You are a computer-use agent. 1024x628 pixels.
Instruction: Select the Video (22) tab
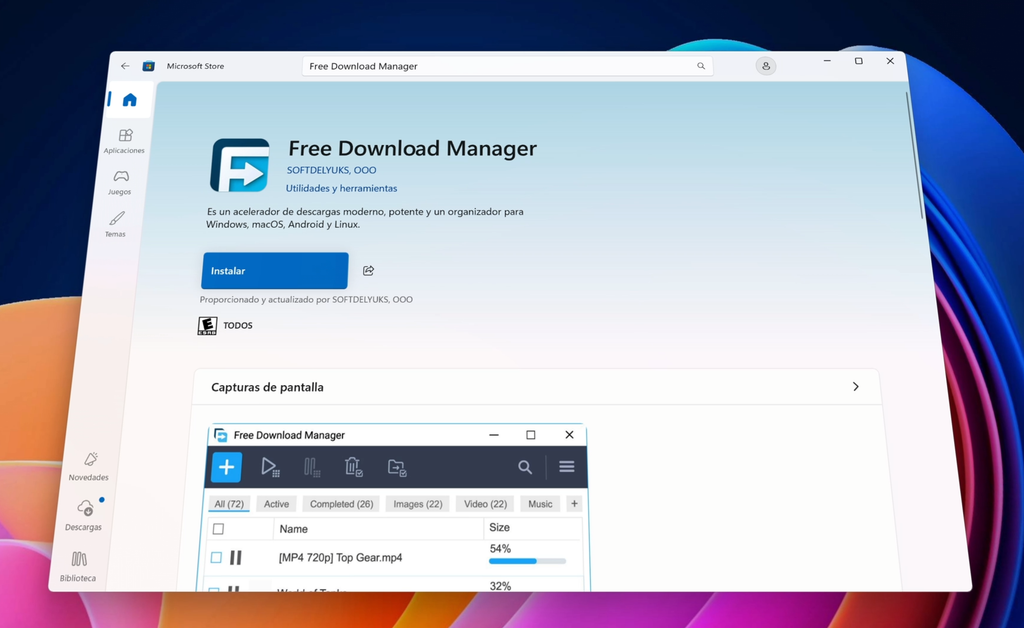click(485, 504)
